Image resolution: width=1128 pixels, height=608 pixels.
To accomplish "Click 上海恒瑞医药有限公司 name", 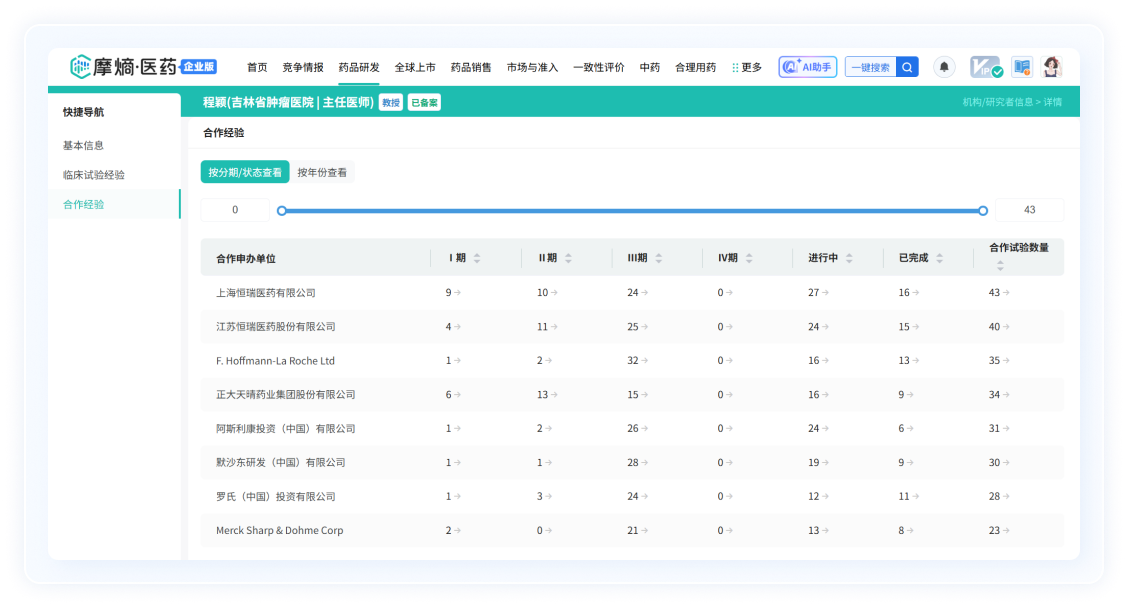I will click(265, 293).
